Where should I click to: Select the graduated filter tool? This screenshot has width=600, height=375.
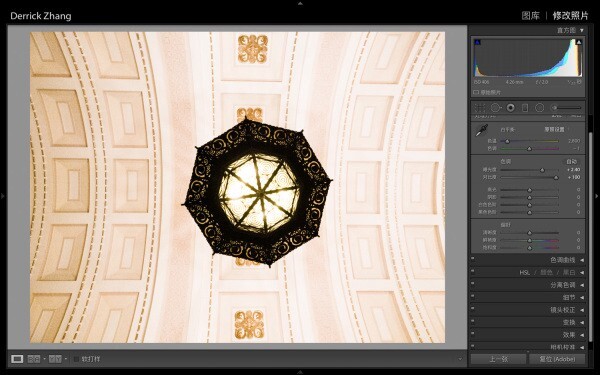tap(525, 108)
